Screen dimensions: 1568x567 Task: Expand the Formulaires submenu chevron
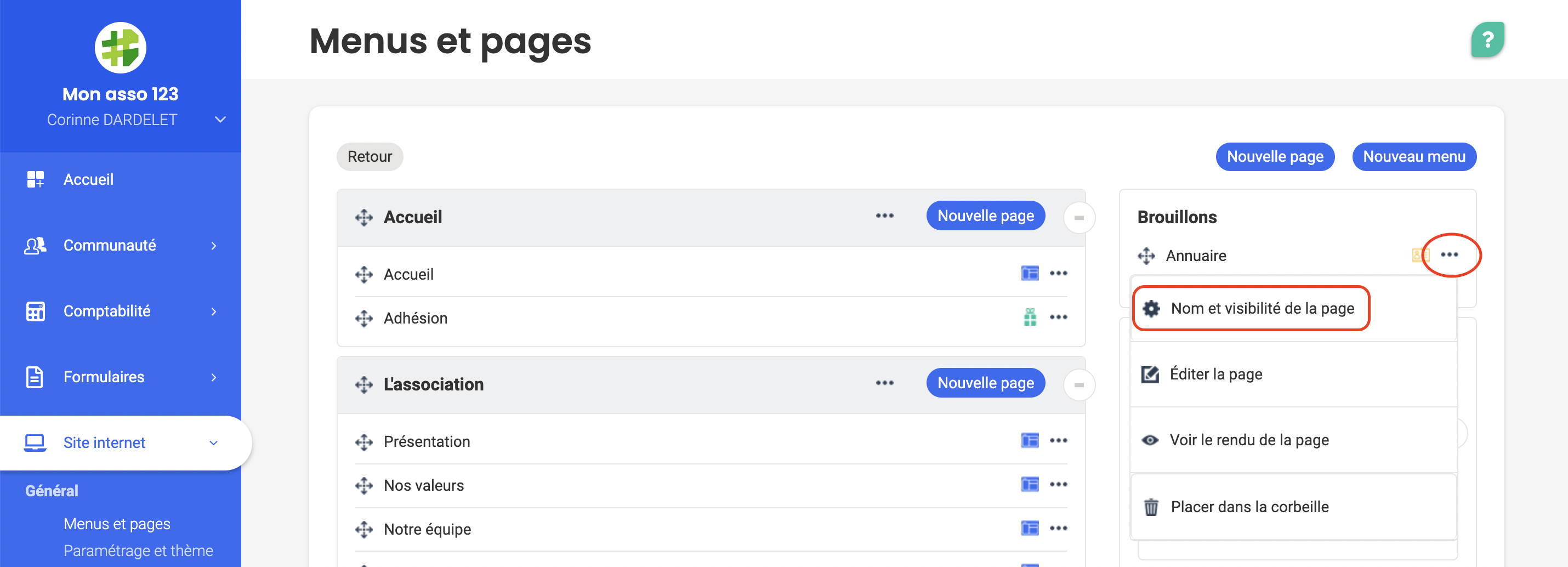coord(214,378)
